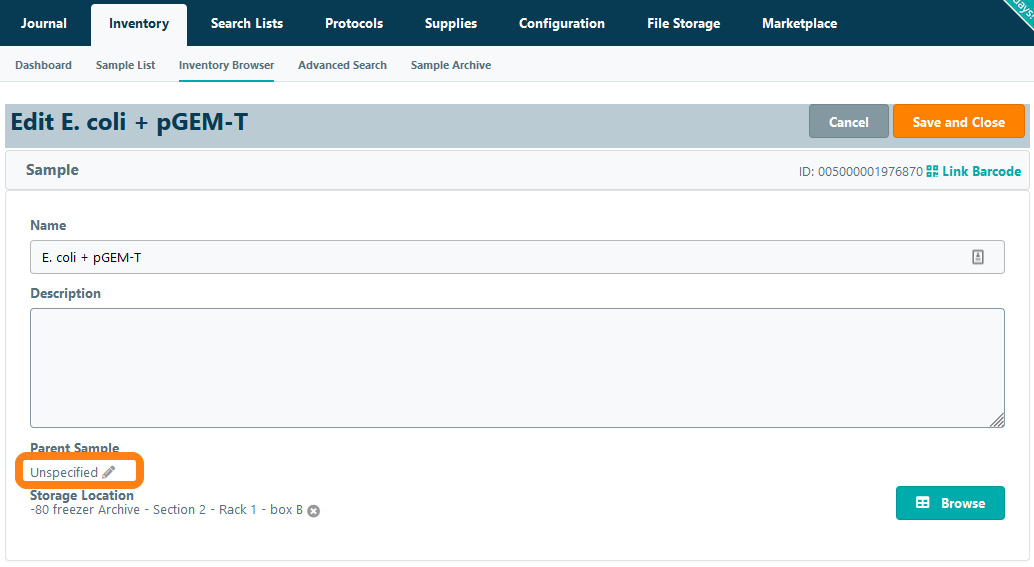Image resolution: width=1034 pixels, height=567 pixels.
Task: Open Advanced Search
Action: pyautogui.click(x=342, y=65)
